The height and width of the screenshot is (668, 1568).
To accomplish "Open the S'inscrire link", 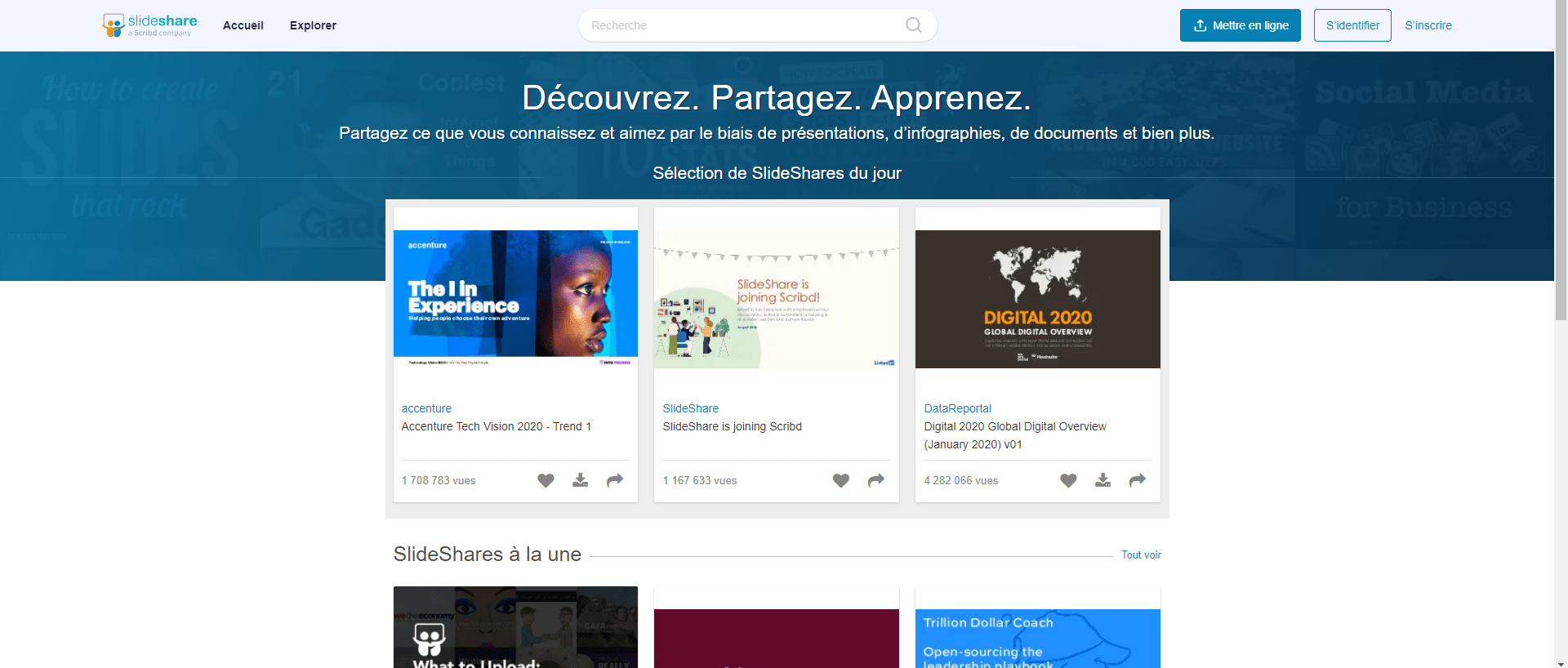I will click(1428, 25).
